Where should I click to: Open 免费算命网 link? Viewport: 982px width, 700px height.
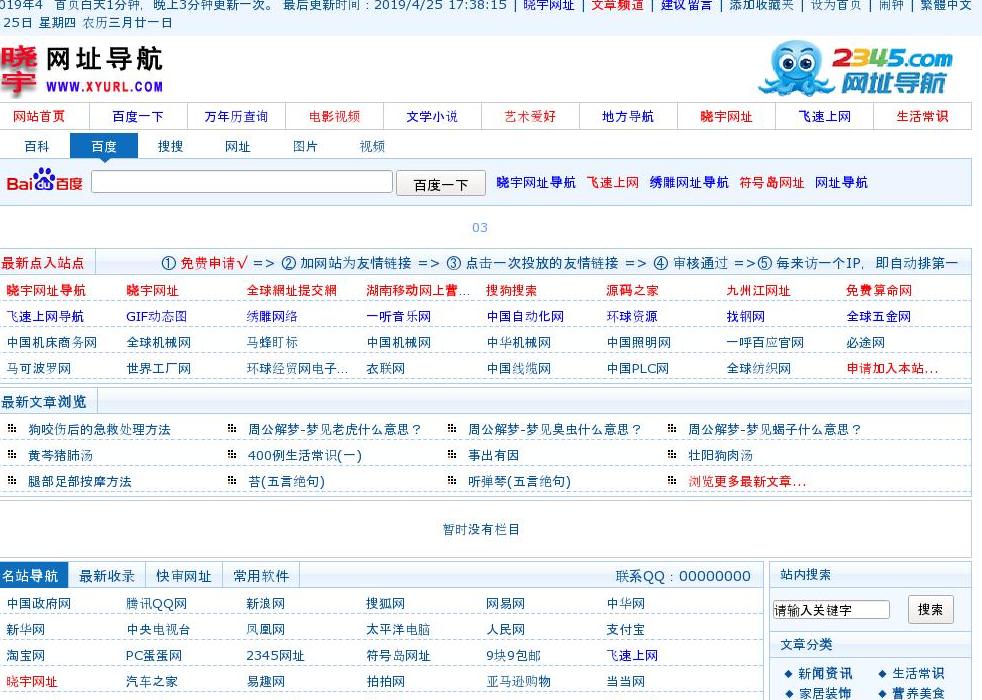pyautogui.click(x=879, y=291)
